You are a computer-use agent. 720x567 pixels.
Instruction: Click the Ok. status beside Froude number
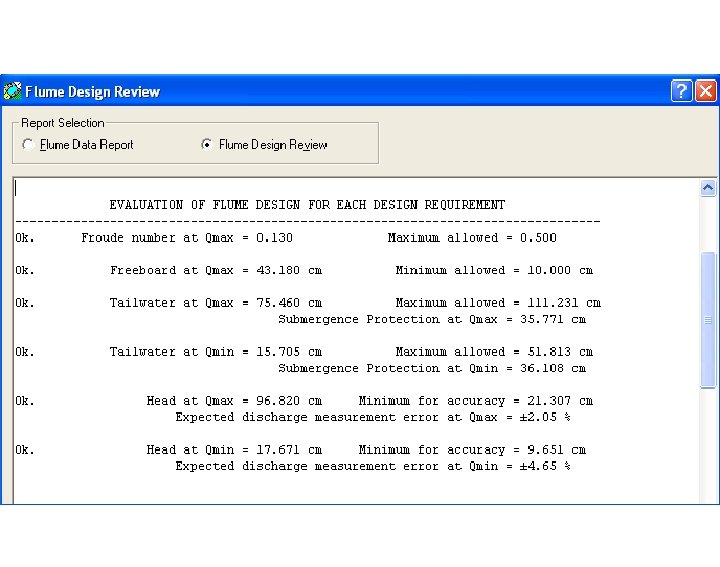(x=25, y=238)
